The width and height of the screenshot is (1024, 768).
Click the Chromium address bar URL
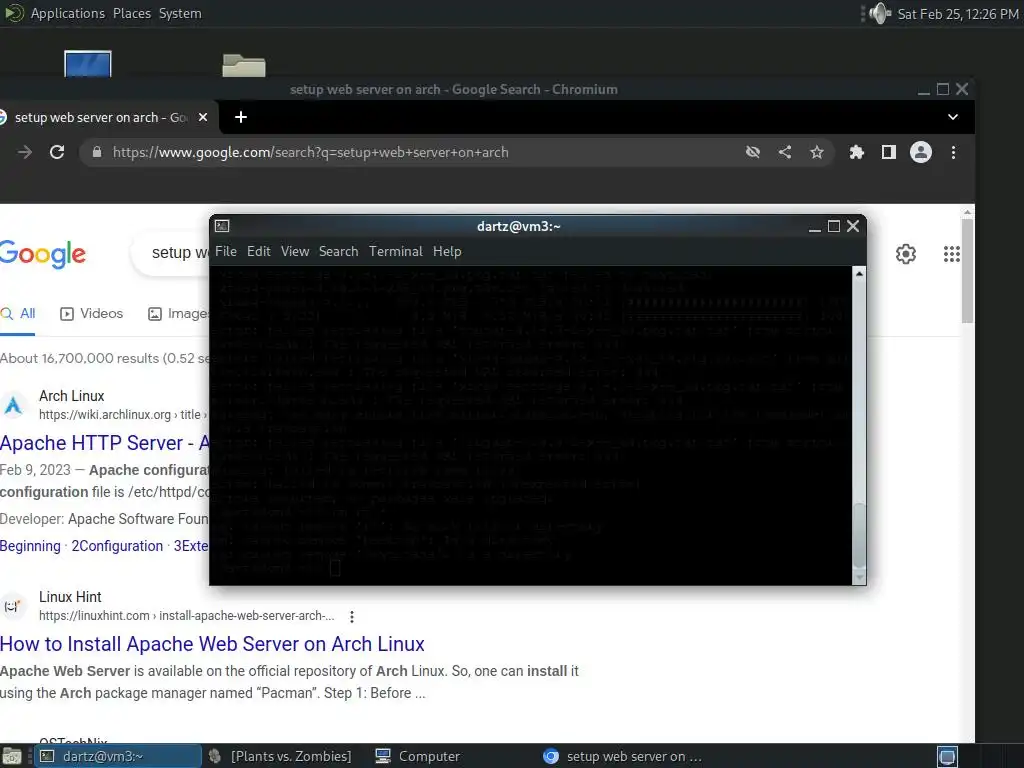[x=310, y=152]
